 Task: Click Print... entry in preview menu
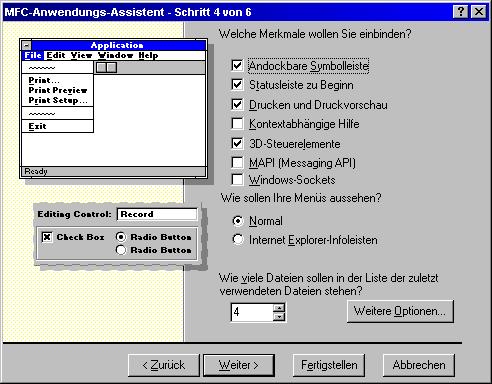coord(44,80)
